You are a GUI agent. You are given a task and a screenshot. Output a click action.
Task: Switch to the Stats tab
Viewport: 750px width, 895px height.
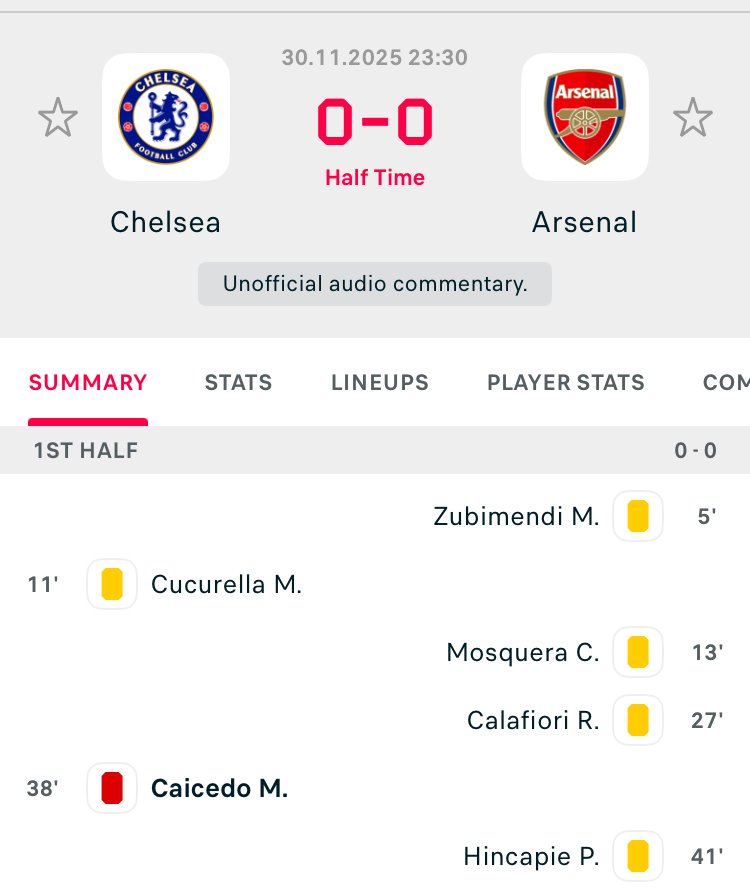point(238,382)
